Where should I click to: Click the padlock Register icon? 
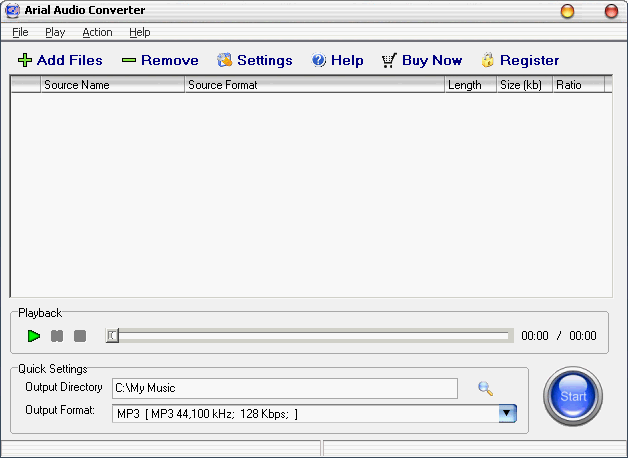(487, 60)
